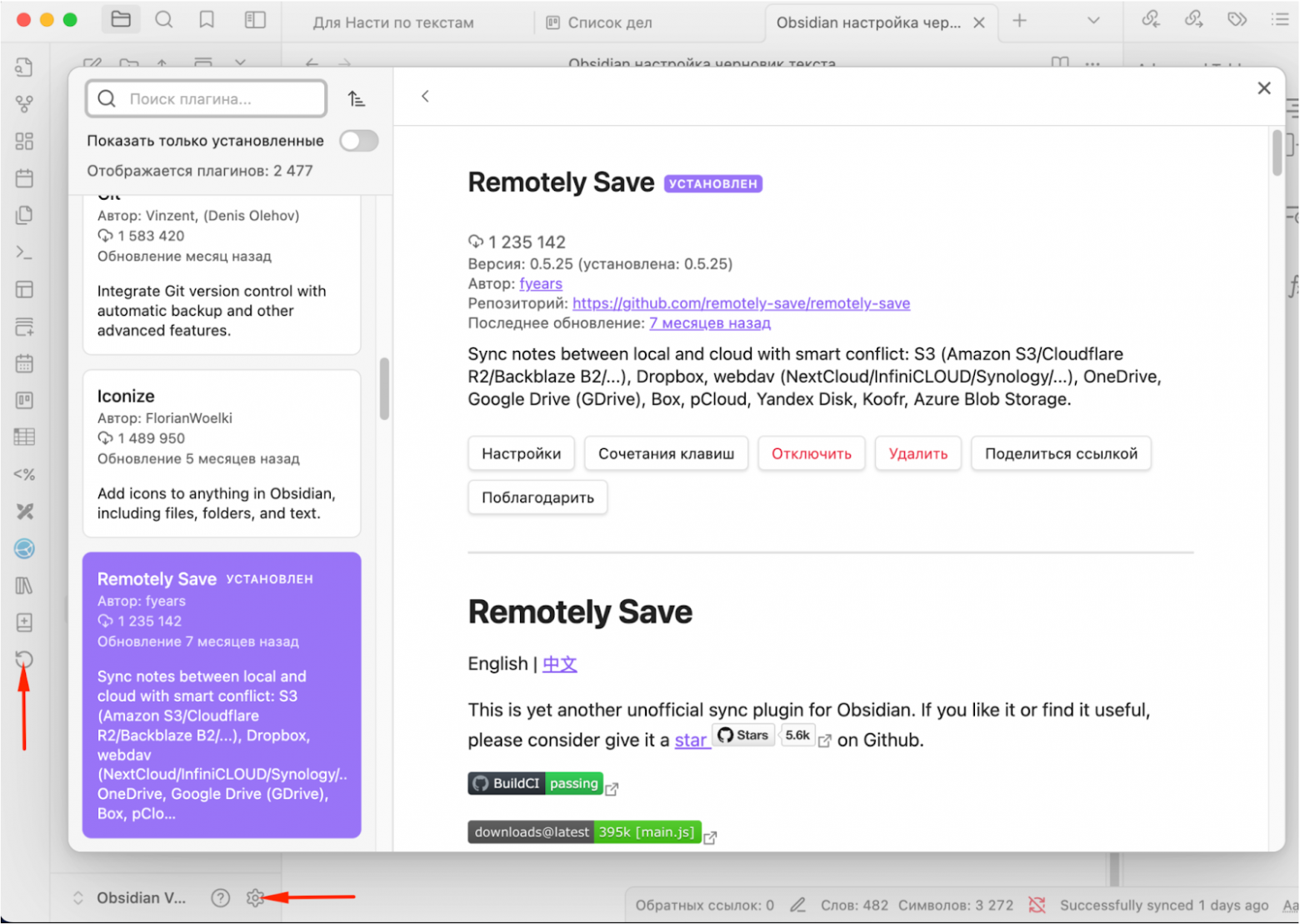Open the tags panel icon
The image size is (1300, 924).
1237,19
